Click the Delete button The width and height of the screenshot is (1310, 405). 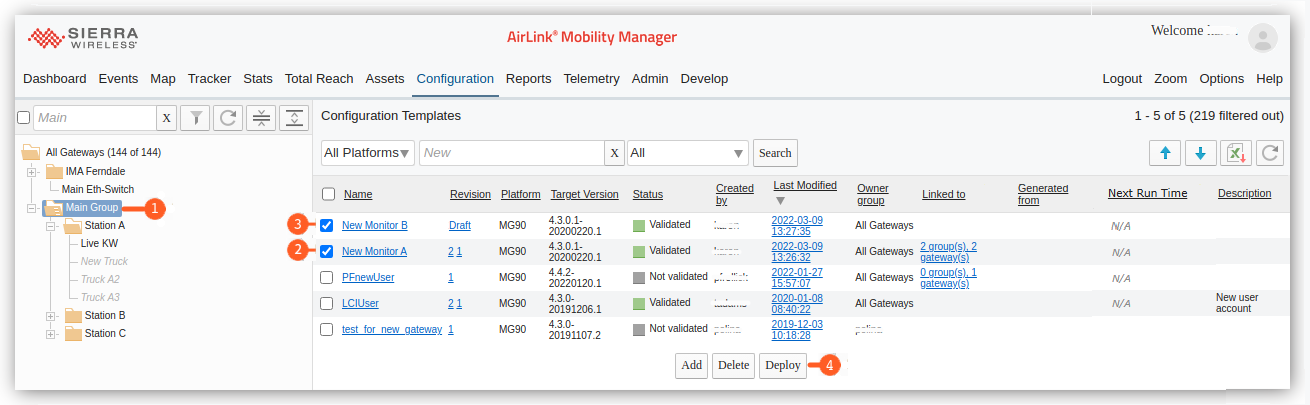733,365
